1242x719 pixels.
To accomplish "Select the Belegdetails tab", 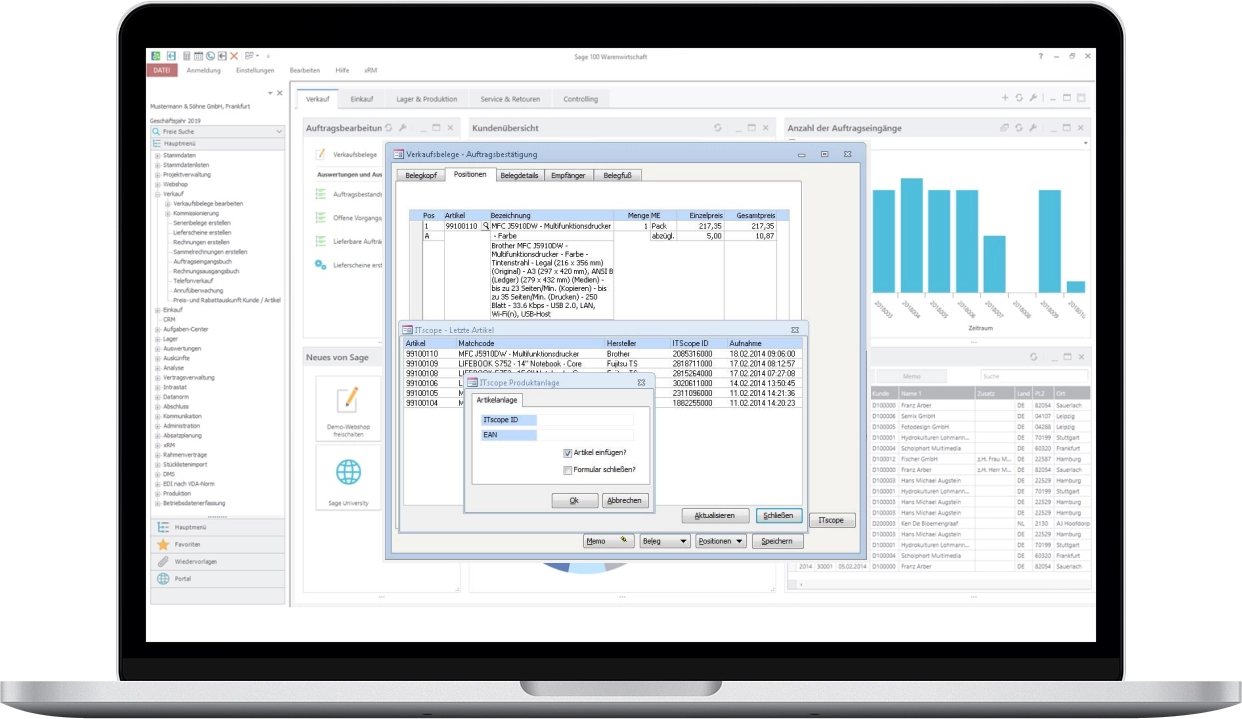I will pyautogui.click(x=520, y=175).
